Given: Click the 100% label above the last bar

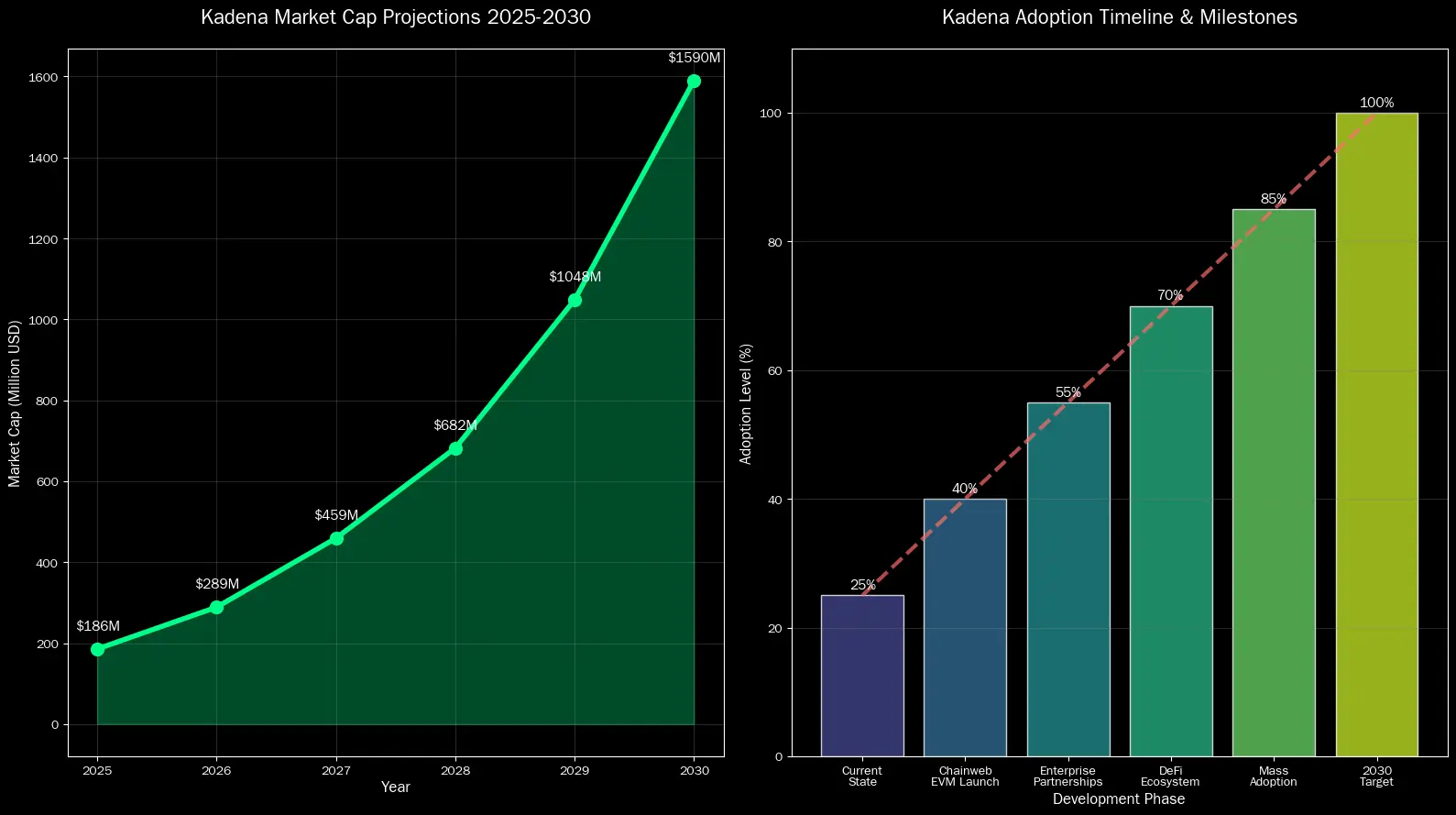Looking at the screenshot, I should pos(1376,103).
